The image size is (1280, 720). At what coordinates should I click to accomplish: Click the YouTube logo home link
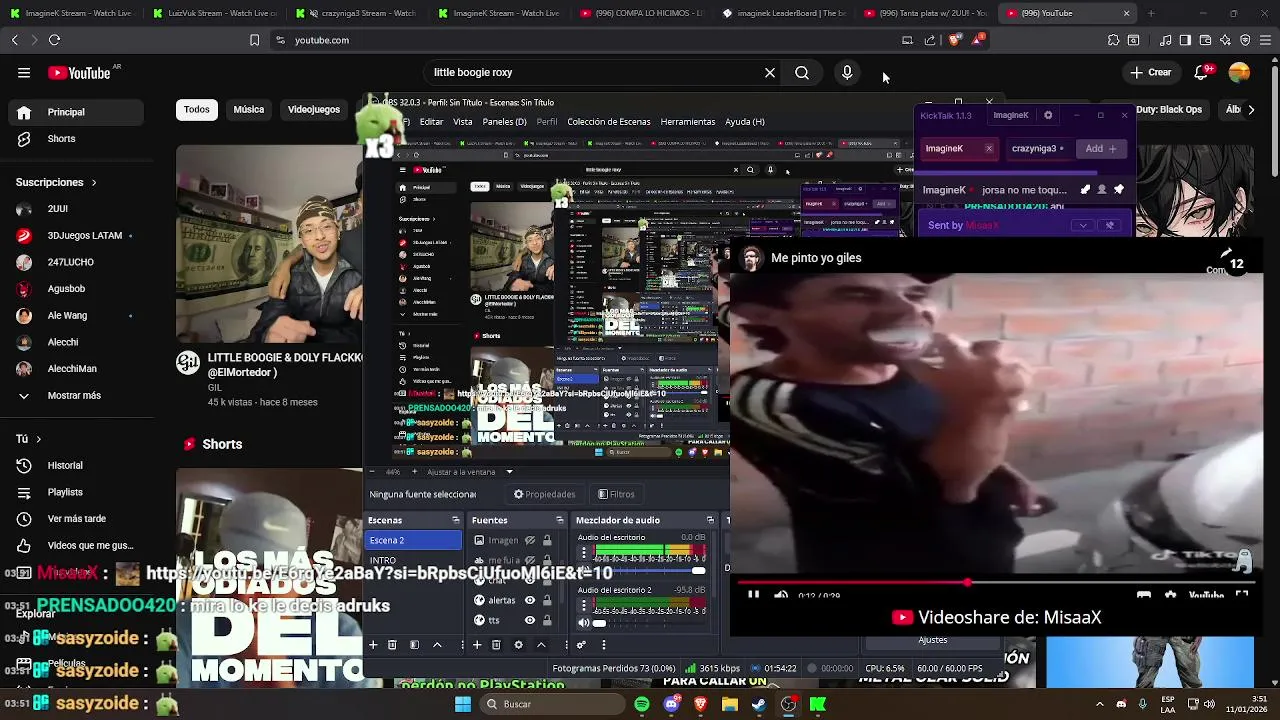[x=79, y=73]
